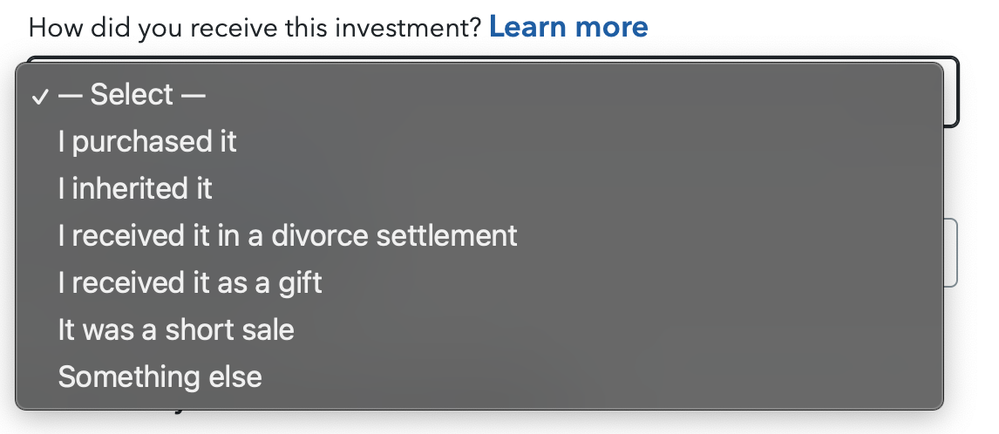Click the investment dropdown box edge behind the list
The image size is (999, 434).
(951, 92)
